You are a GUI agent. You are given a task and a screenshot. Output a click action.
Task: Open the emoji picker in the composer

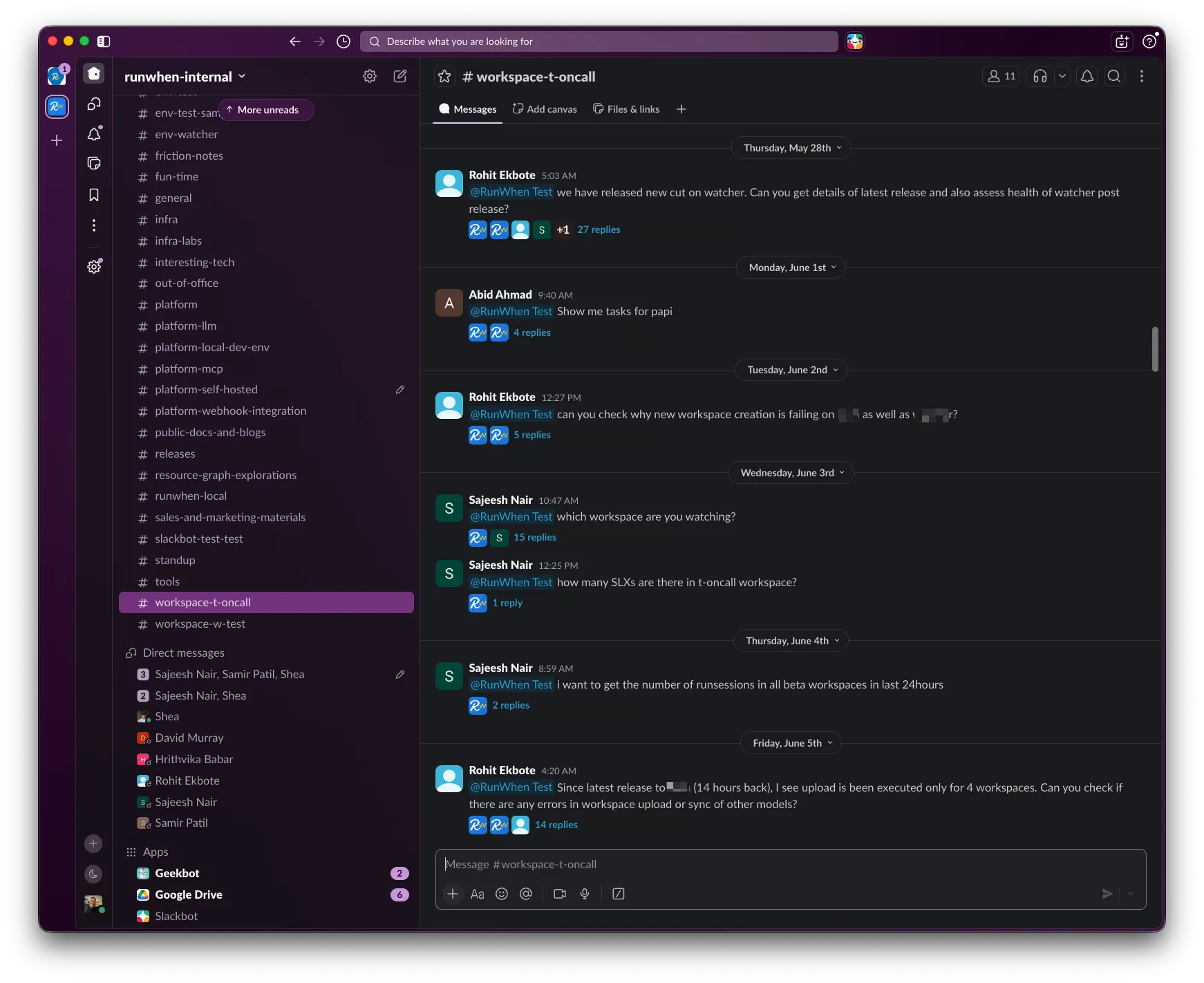(502, 894)
